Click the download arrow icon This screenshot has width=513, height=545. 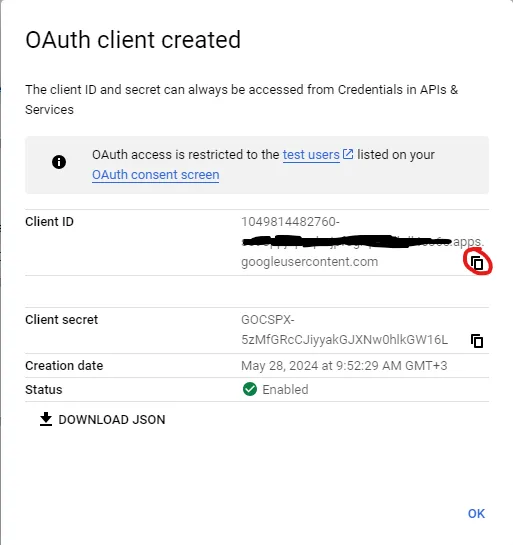click(x=46, y=419)
